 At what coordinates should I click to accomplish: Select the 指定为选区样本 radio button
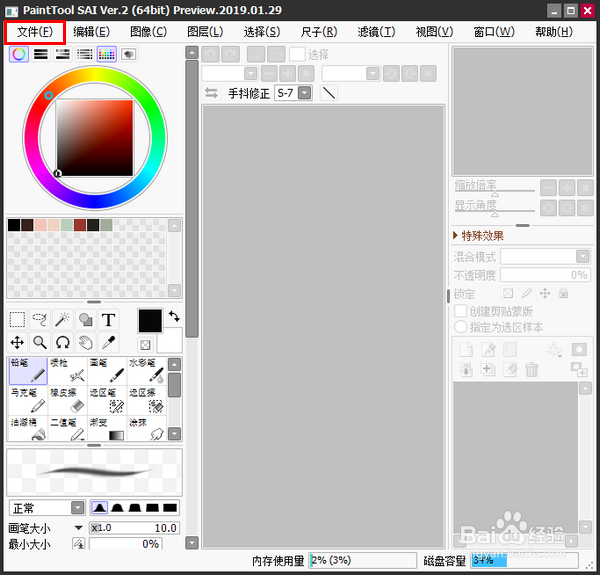click(x=460, y=327)
